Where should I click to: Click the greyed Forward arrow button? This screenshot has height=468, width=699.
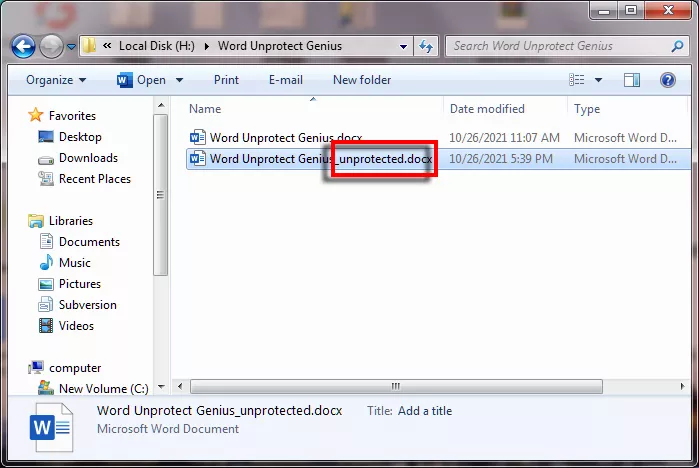pyautogui.click(x=52, y=46)
